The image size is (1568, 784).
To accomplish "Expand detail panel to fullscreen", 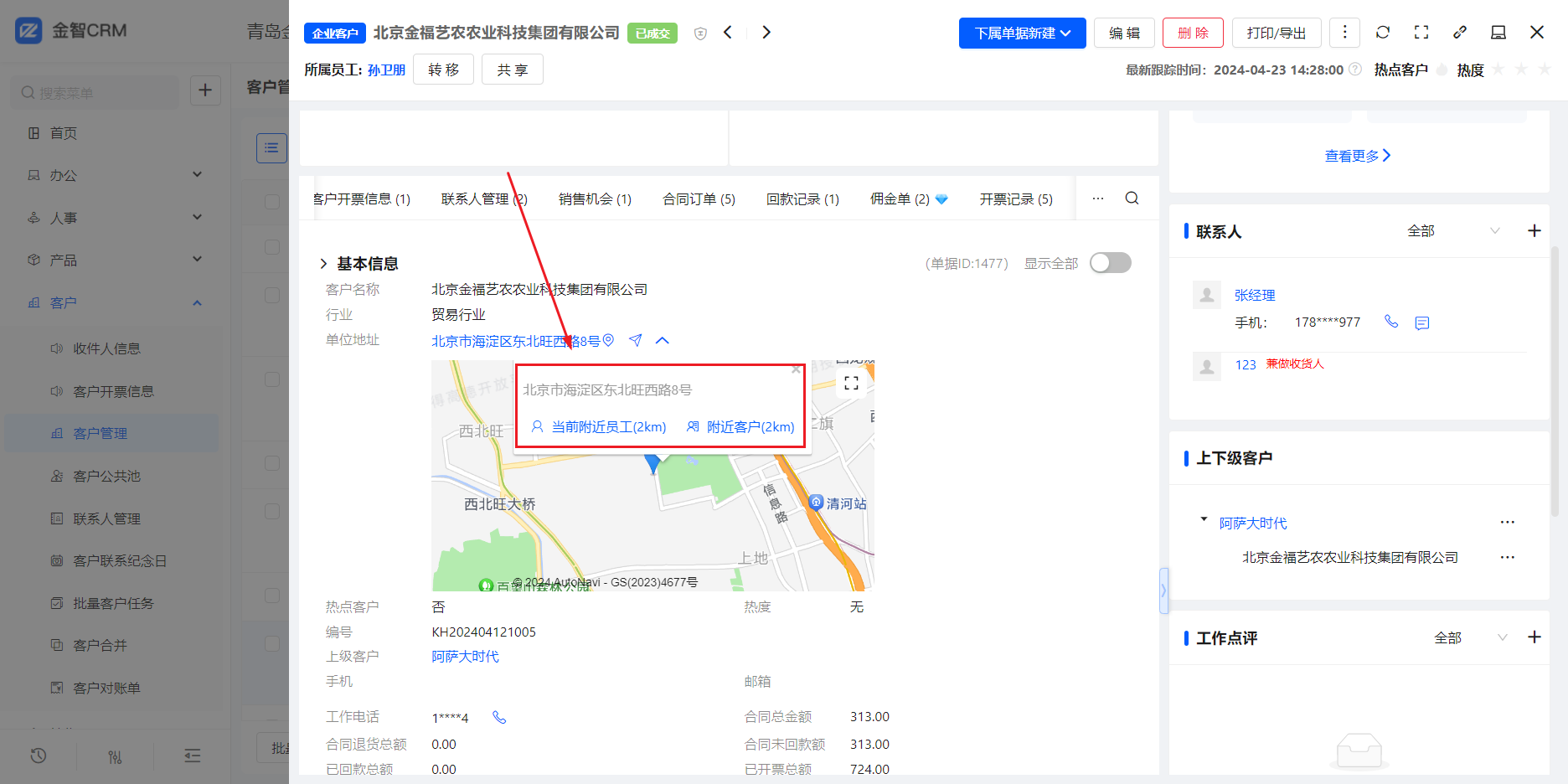I will (1421, 33).
